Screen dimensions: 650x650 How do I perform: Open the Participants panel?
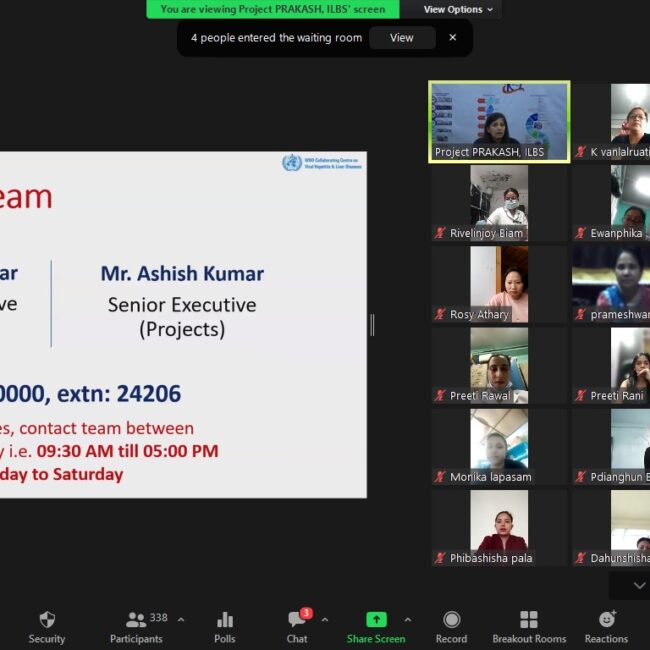tap(136, 627)
